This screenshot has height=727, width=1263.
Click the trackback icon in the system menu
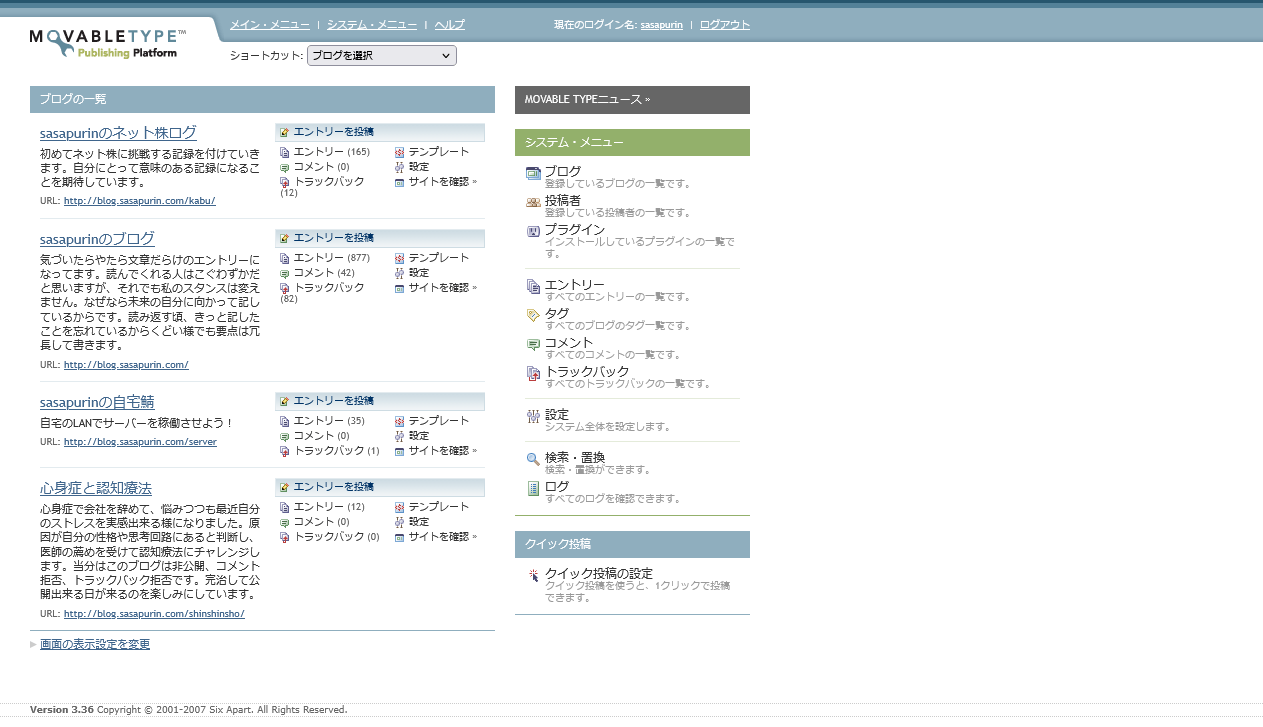(x=533, y=374)
